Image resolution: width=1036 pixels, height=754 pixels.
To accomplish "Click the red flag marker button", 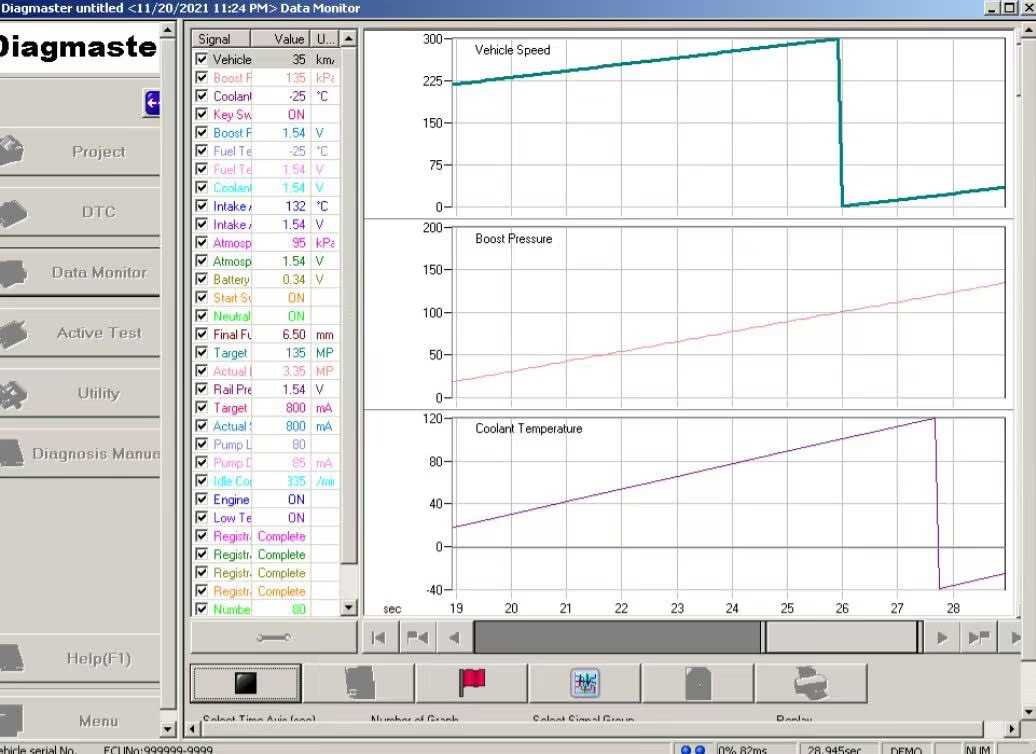I will coord(471,683).
